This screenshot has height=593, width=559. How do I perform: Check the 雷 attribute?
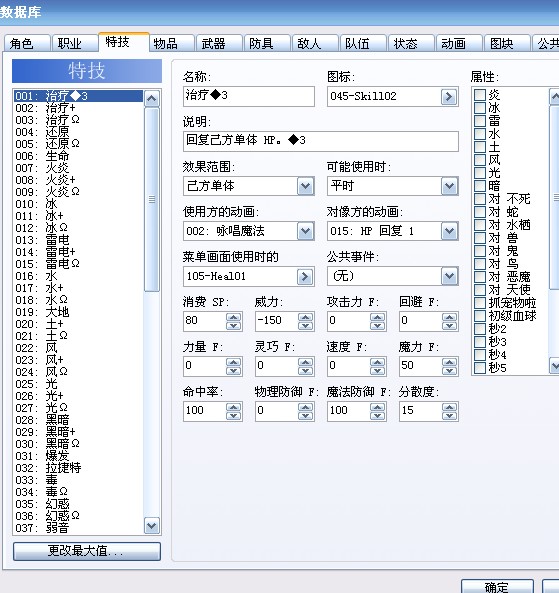click(x=480, y=121)
